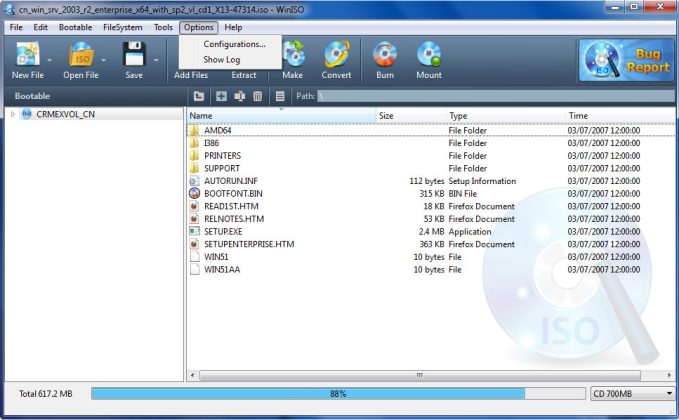Click the CRMEXVOL_CN disc icon in tree
This screenshot has width=679, height=420.
[27, 114]
